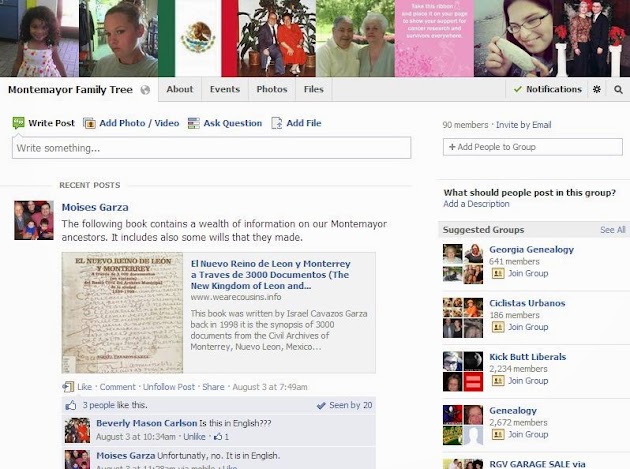Open the group settings gear icon

pyautogui.click(x=597, y=89)
